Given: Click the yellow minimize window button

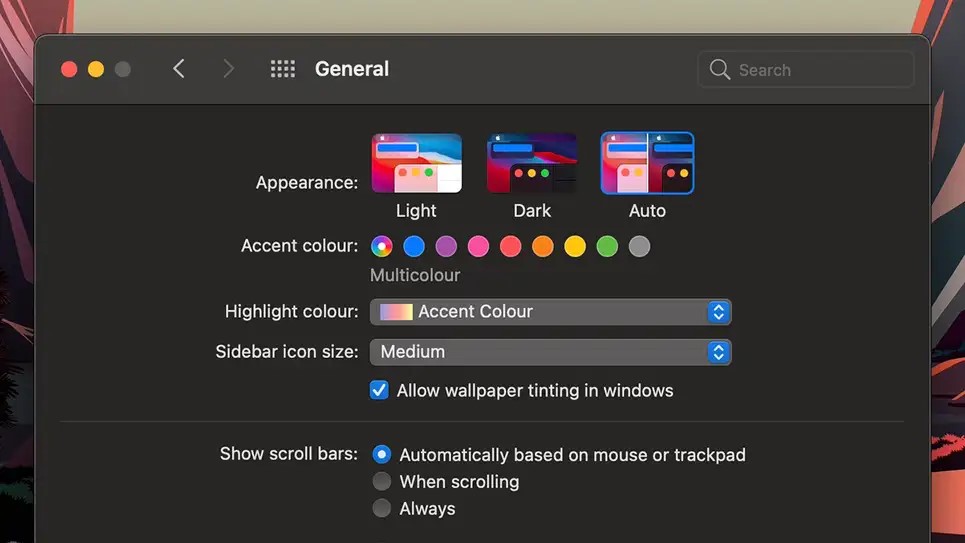Looking at the screenshot, I should (96, 69).
